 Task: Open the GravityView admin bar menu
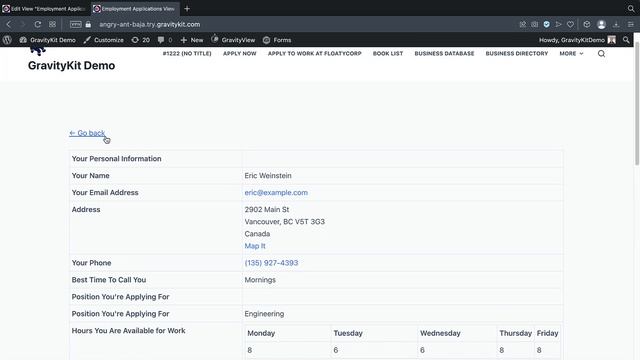233,40
